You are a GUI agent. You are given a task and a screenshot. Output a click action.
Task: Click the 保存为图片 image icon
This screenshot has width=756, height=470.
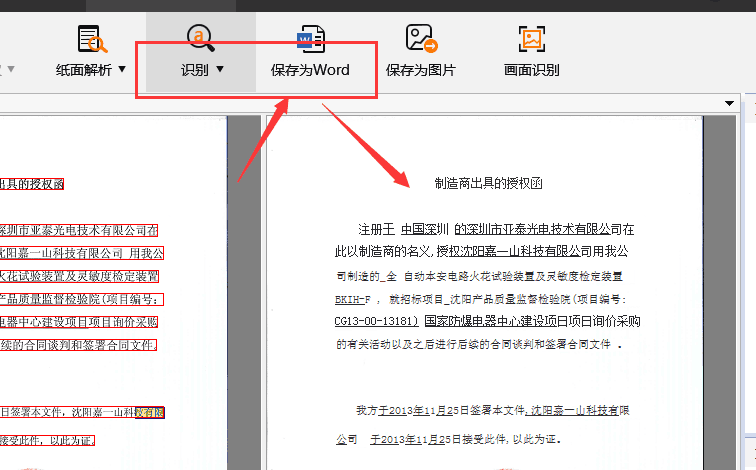tap(421, 38)
